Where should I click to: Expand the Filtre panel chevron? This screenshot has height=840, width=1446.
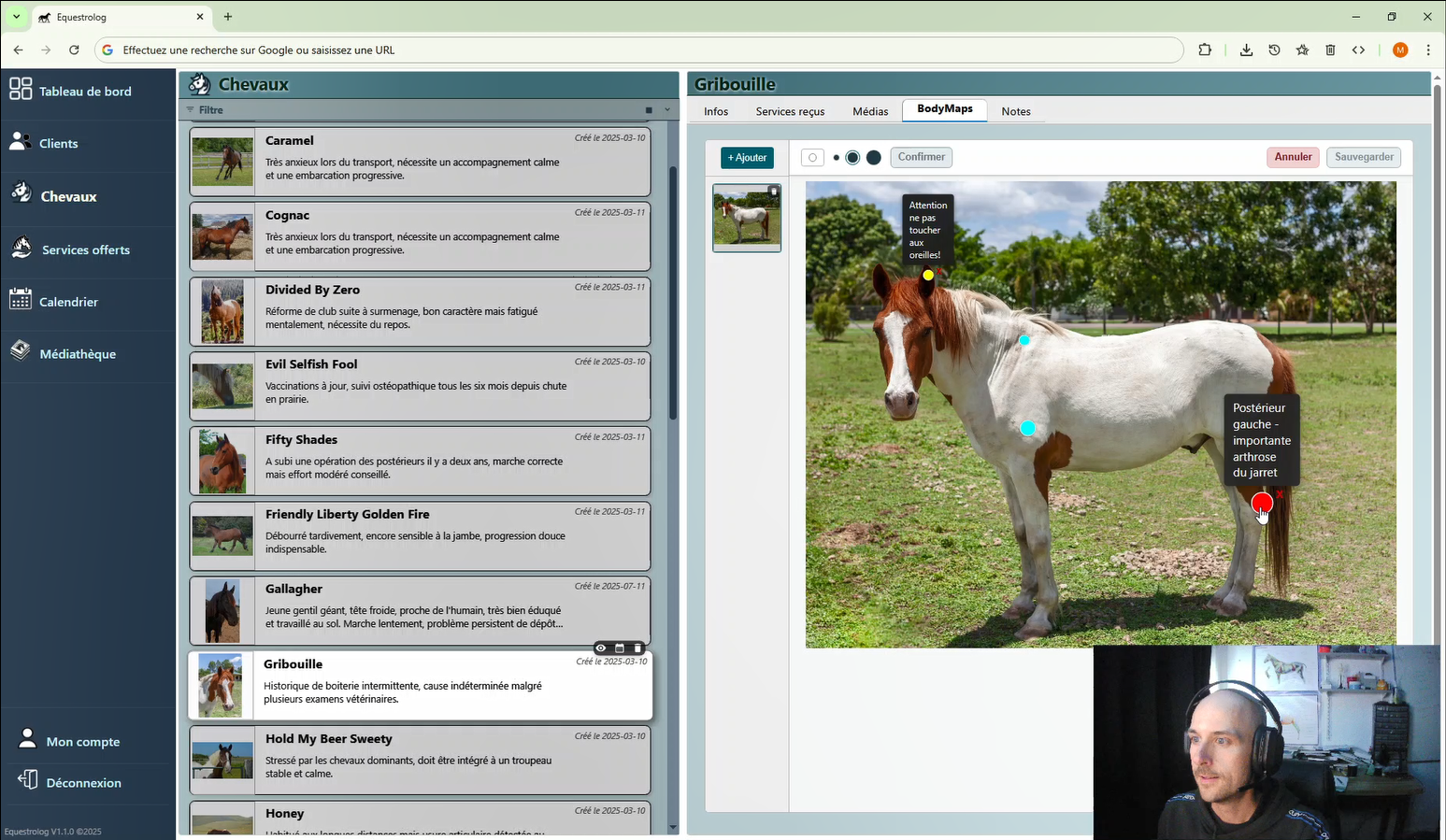[667, 110]
